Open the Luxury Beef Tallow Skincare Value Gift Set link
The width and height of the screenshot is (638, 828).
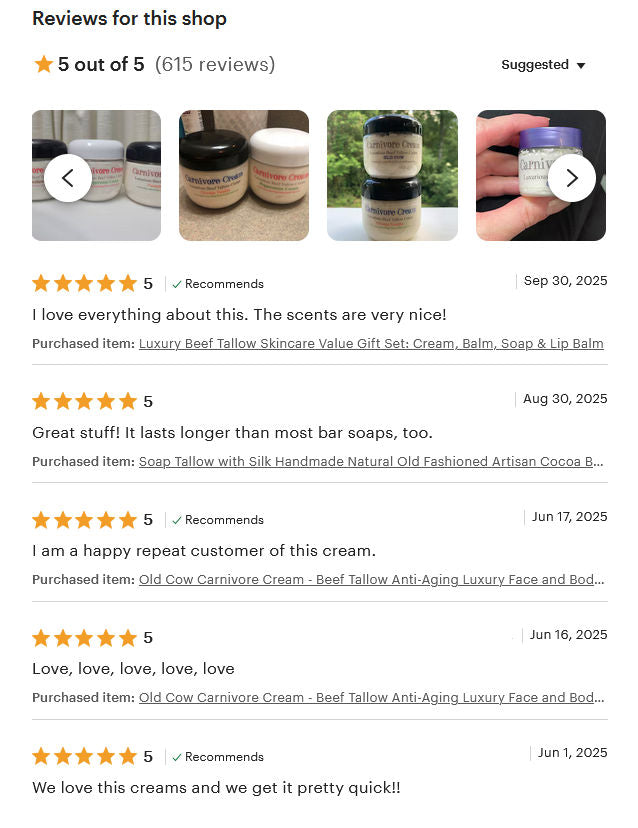pyautogui.click(x=371, y=343)
